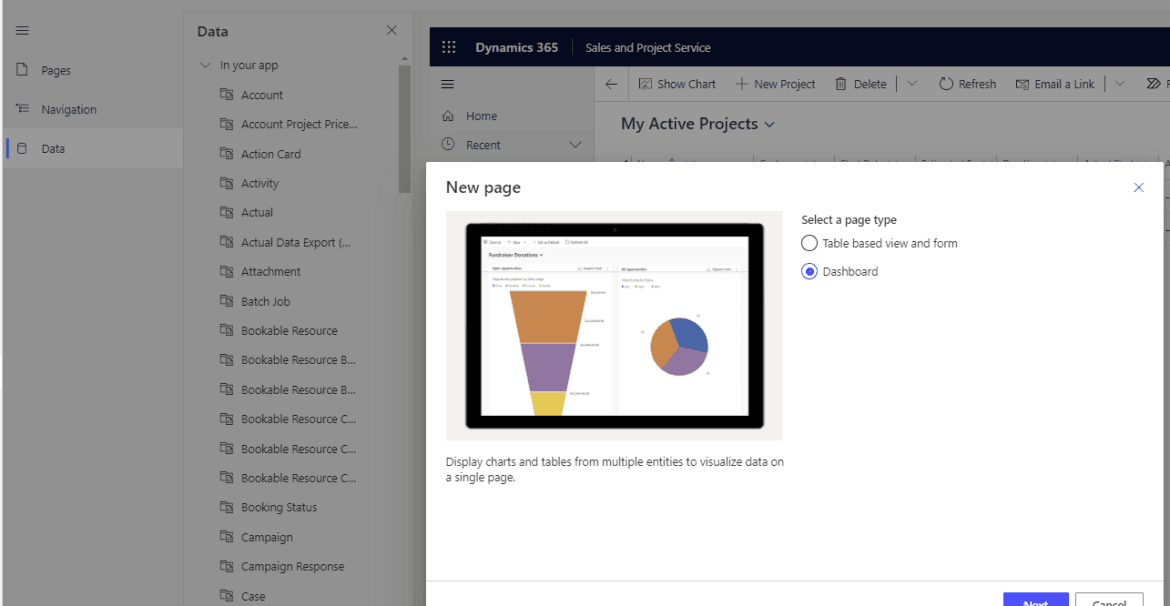Viewport: 1170px width, 606px height.
Task: Close the Data panel
Action: [x=392, y=31]
